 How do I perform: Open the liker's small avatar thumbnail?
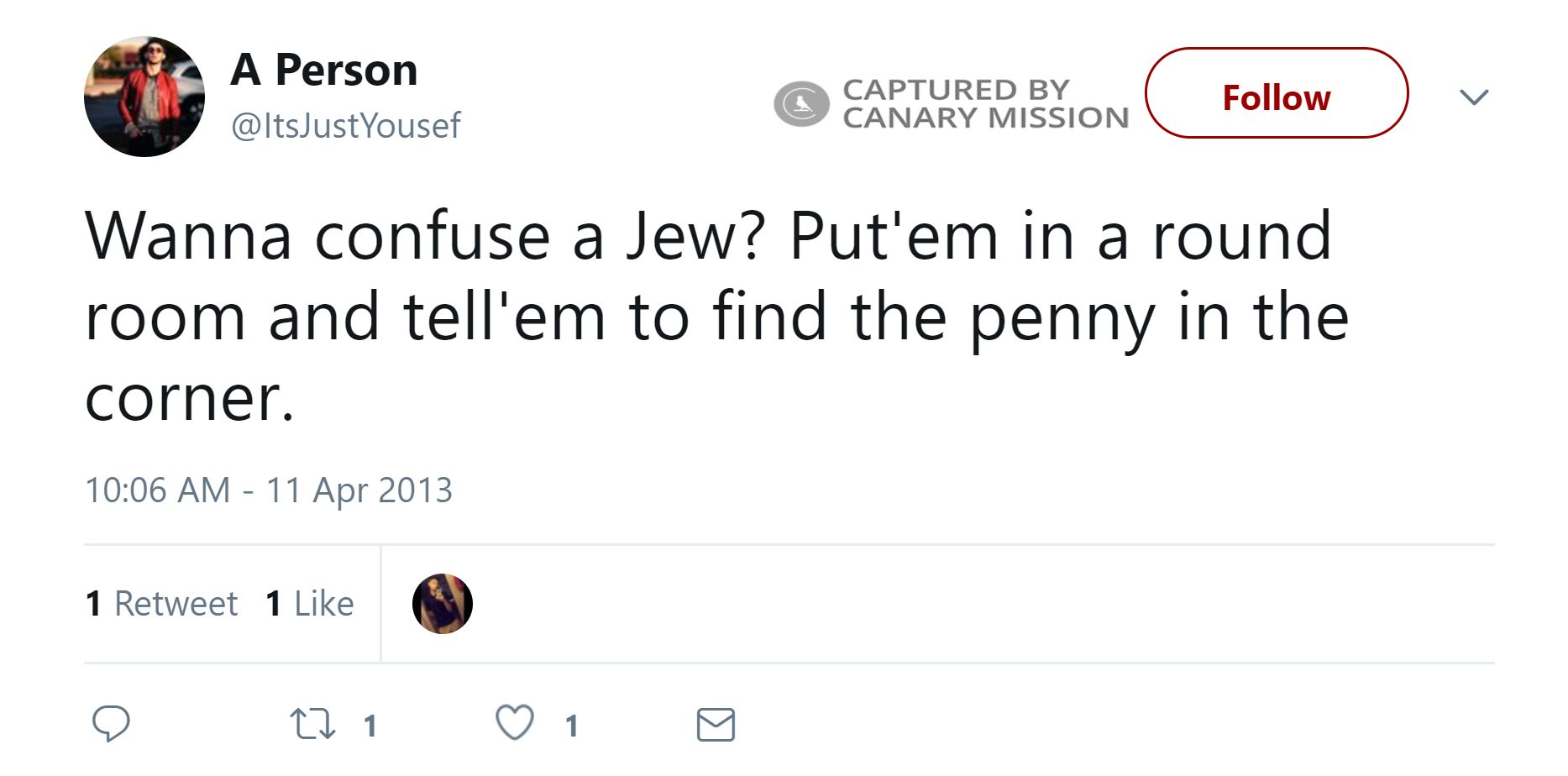point(443,604)
